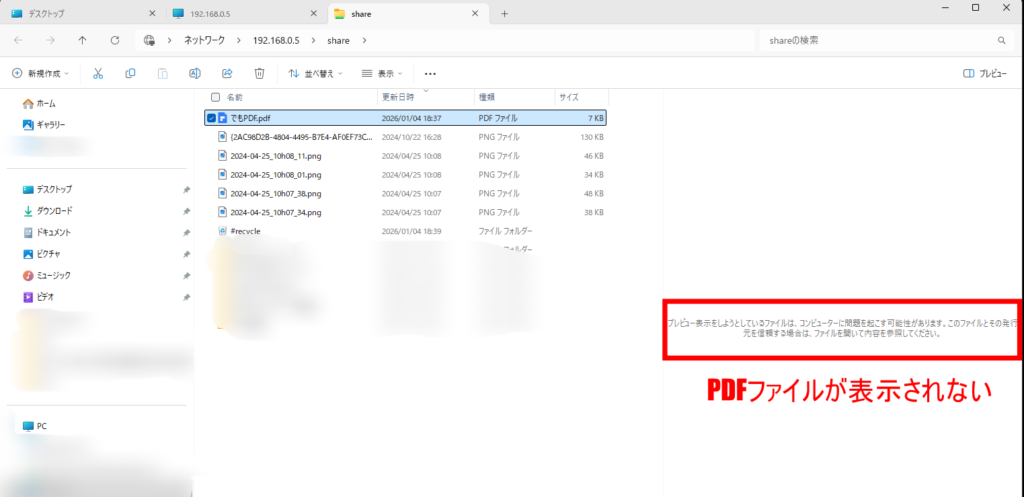Open ドキュメント in navigation pane
Image resolution: width=1024 pixels, height=497 pixels.
[47, 232]
